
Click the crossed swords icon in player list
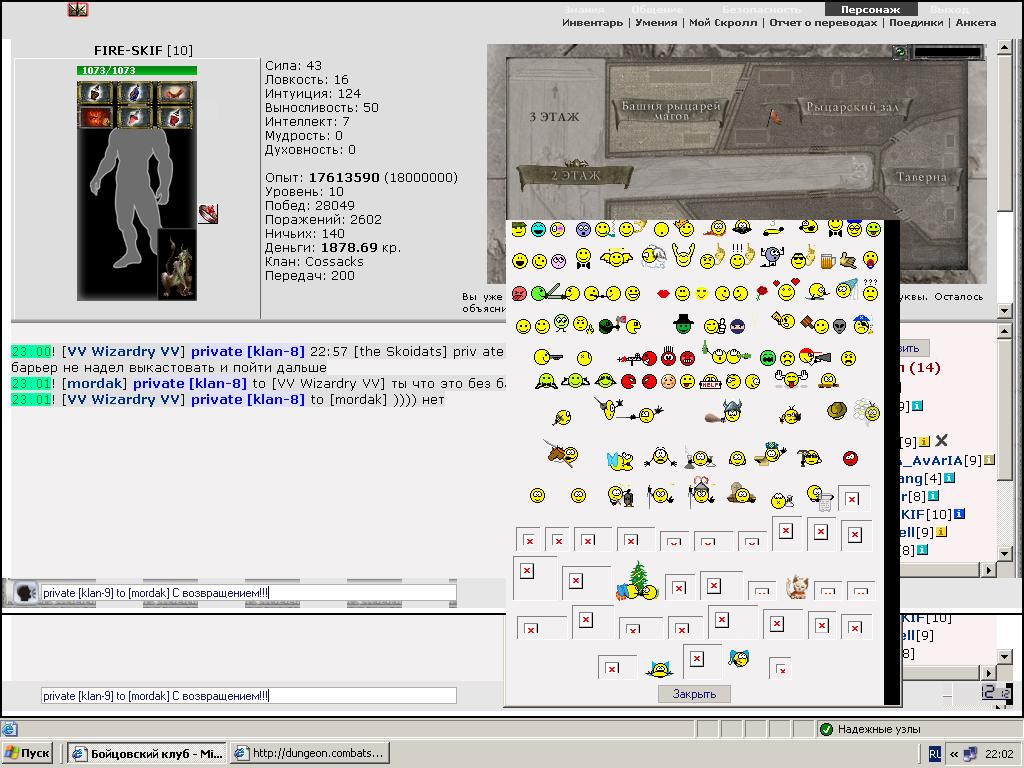(941, 441)
